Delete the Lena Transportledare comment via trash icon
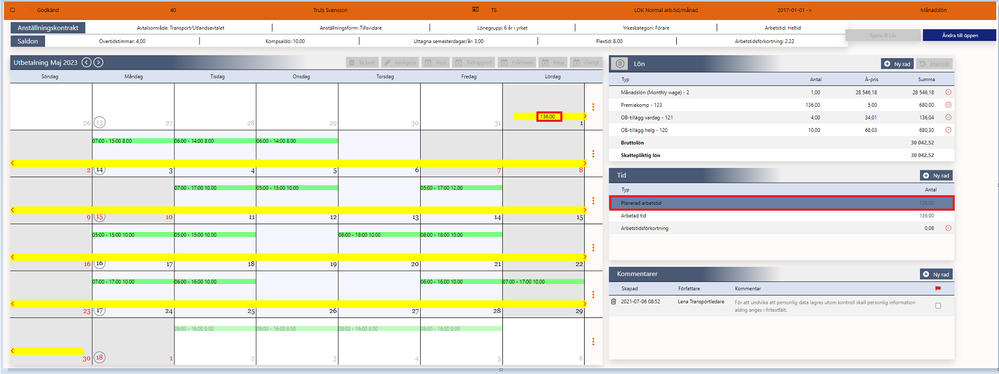 [614, 301]
